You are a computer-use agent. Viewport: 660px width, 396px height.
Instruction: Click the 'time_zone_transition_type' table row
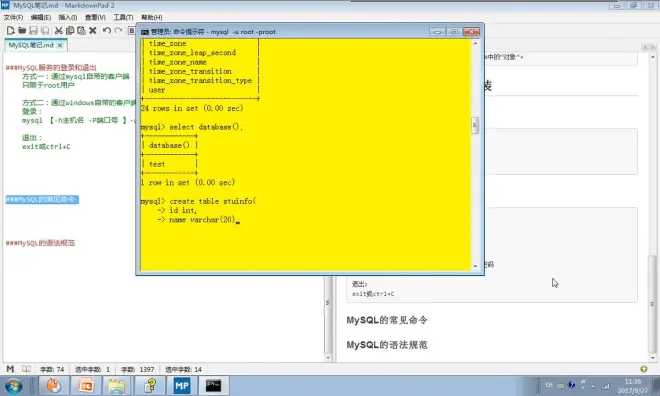click(200, 80)
